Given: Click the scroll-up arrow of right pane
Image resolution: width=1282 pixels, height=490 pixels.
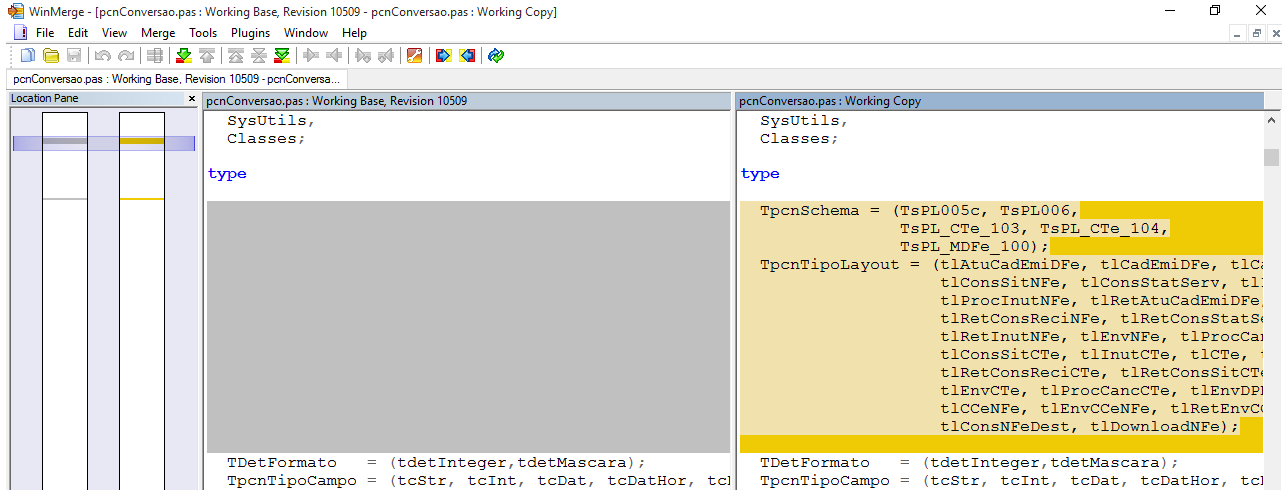Looking at the screenshot, I should pyautogui.click(x=1272, y=118).
